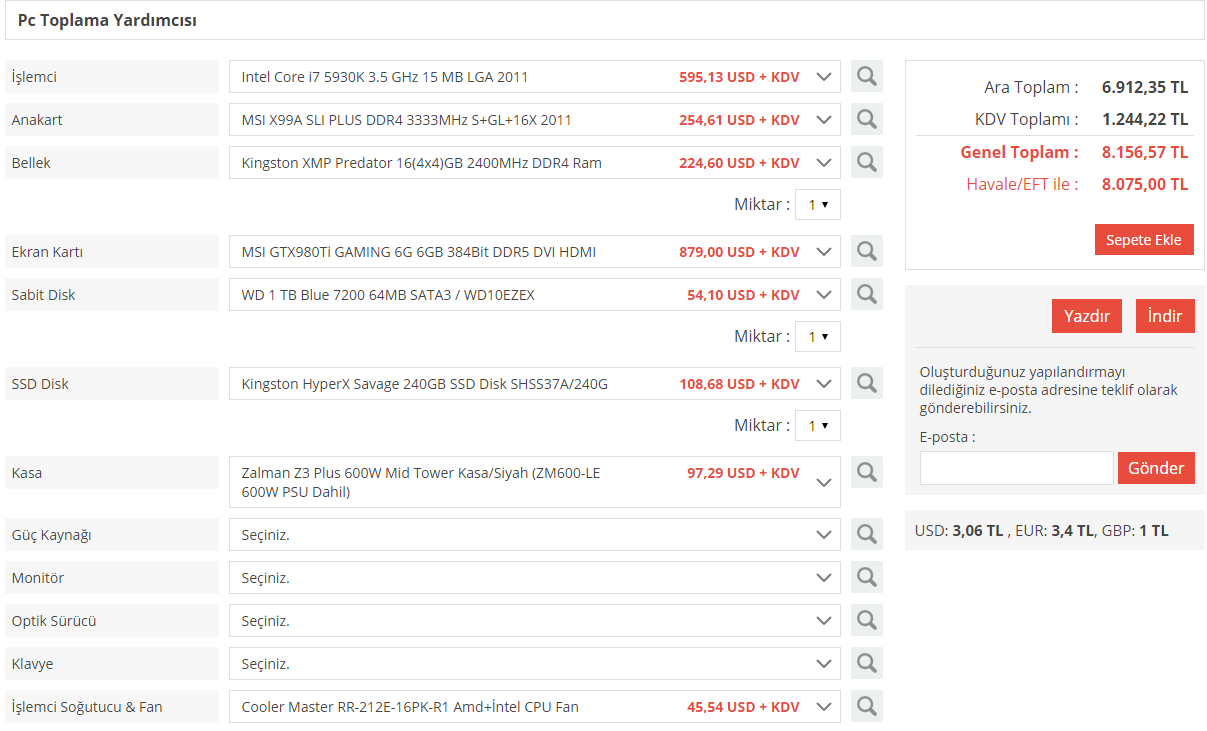
Task: Click the magnifier icon next to Bellek
Action: click(x=867, y=162)
